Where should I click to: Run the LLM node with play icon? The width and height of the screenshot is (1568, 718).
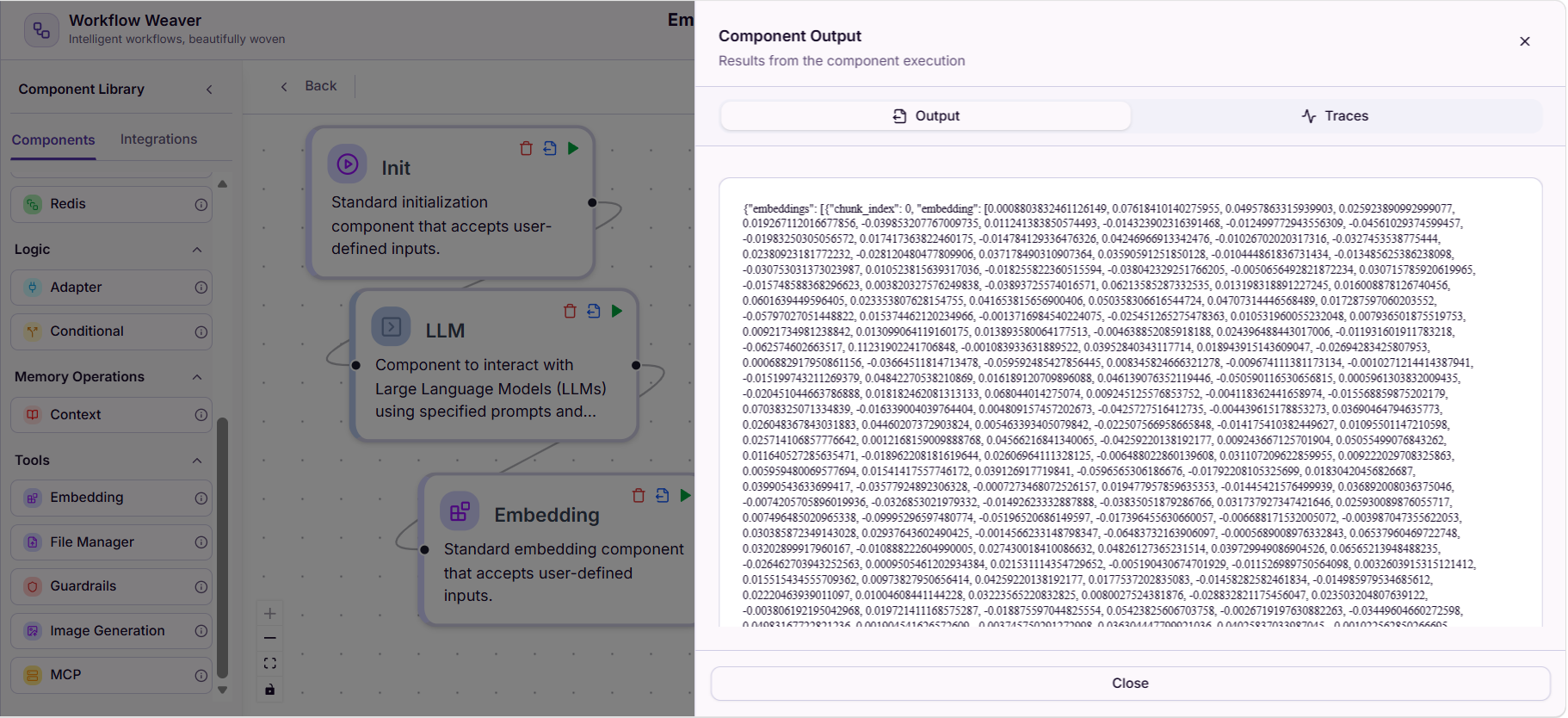[617, 311]
